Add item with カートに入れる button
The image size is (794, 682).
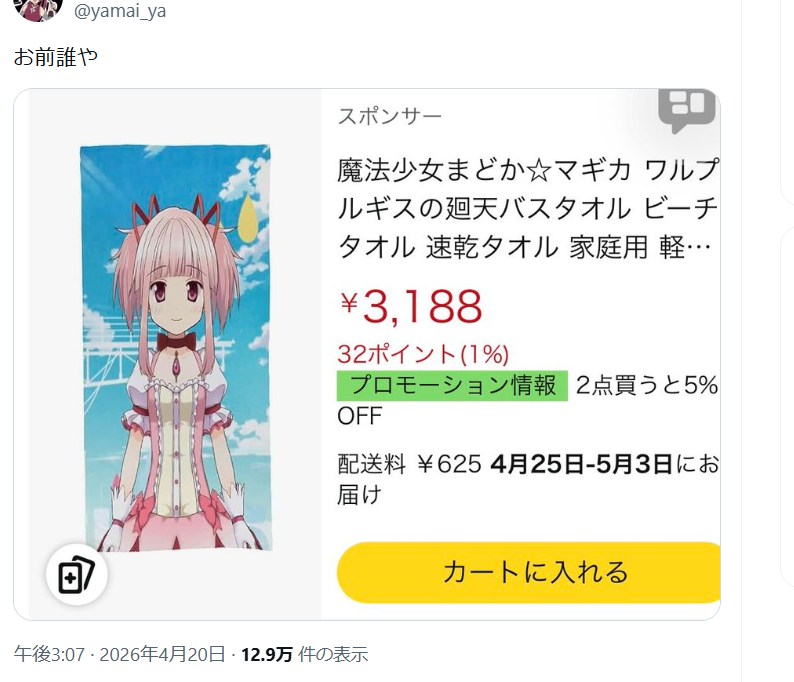[x=529, y=573]
